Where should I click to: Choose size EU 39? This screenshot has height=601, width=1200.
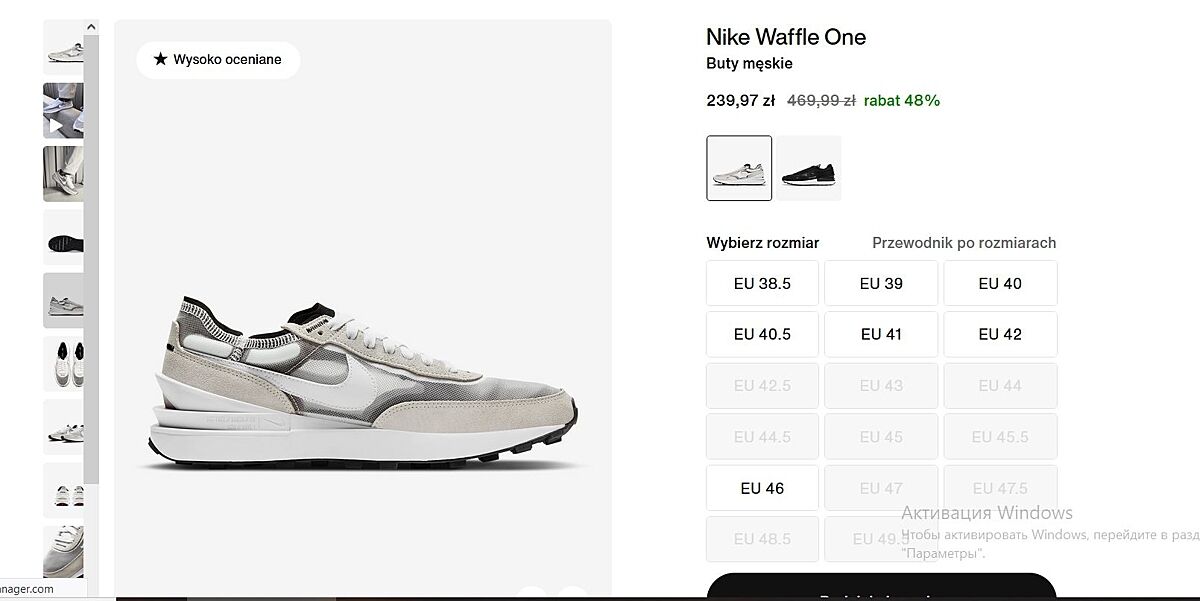881,284
